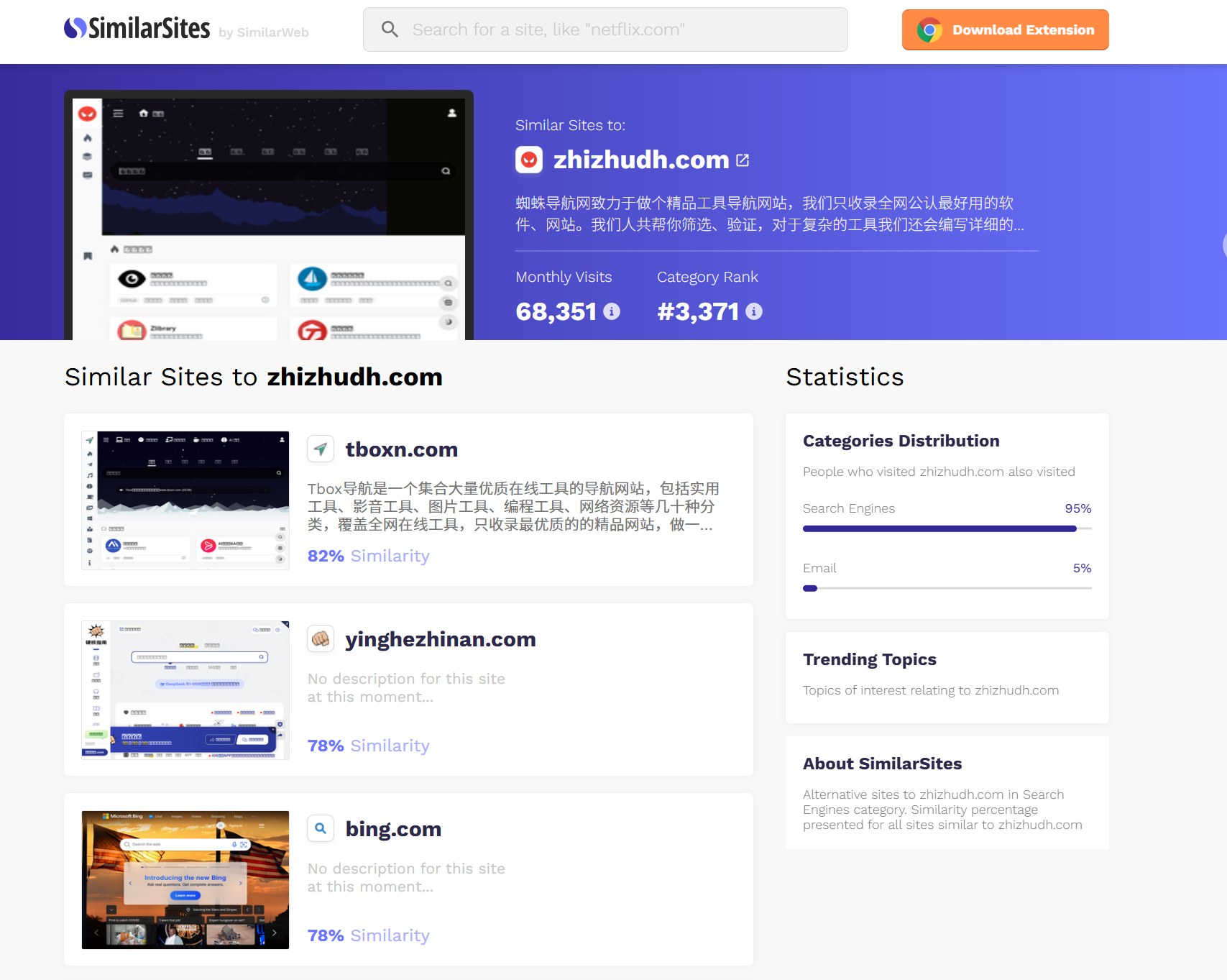
Task: Open the bing.com link
Action: 393,829
